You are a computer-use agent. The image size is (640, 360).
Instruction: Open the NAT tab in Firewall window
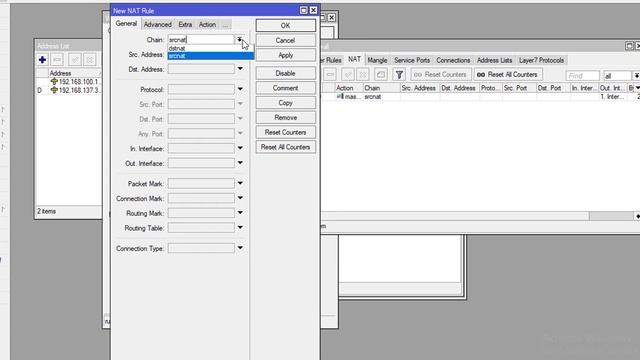pos(354,59)
